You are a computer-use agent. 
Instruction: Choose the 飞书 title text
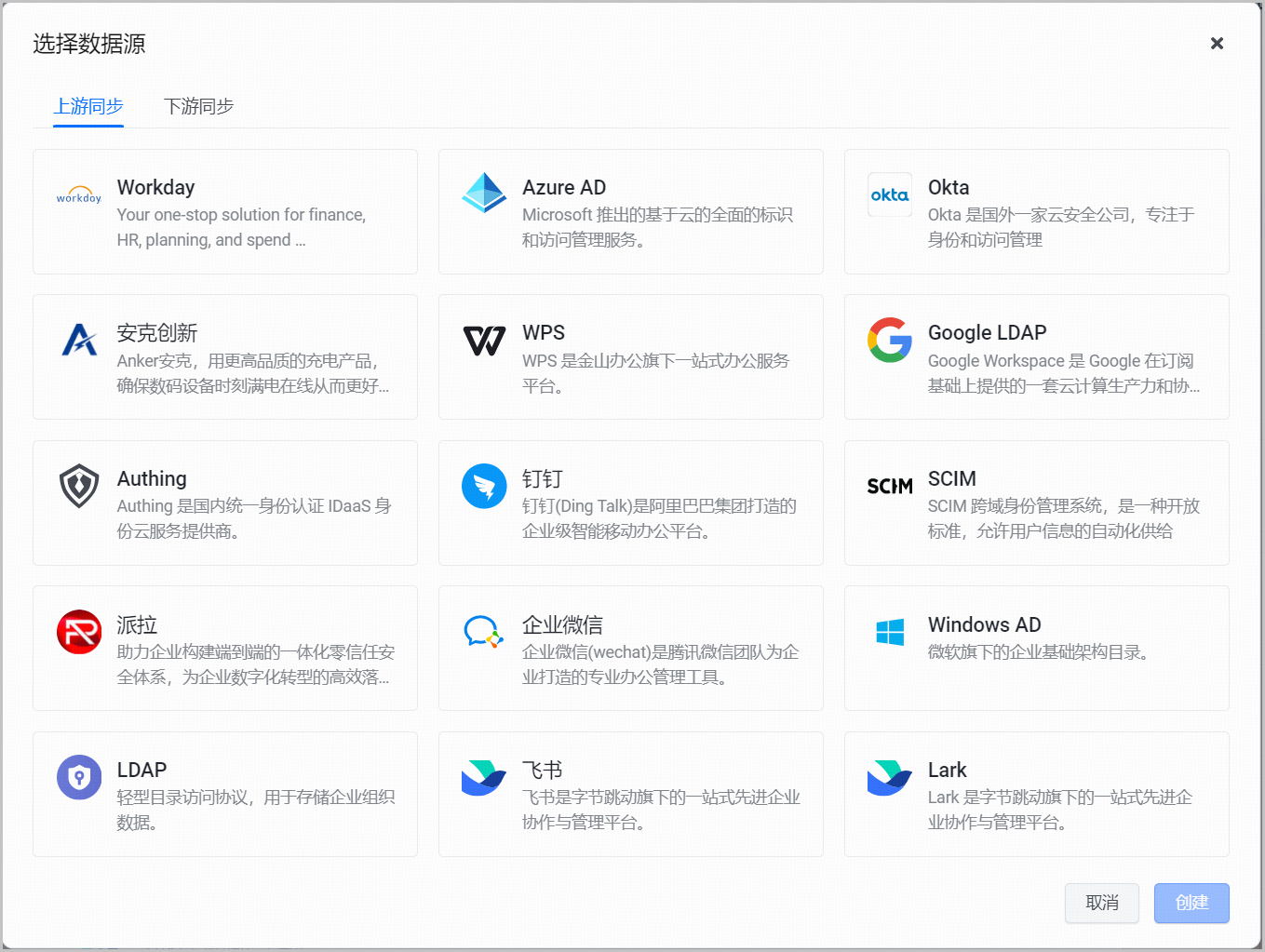[543, 770]
